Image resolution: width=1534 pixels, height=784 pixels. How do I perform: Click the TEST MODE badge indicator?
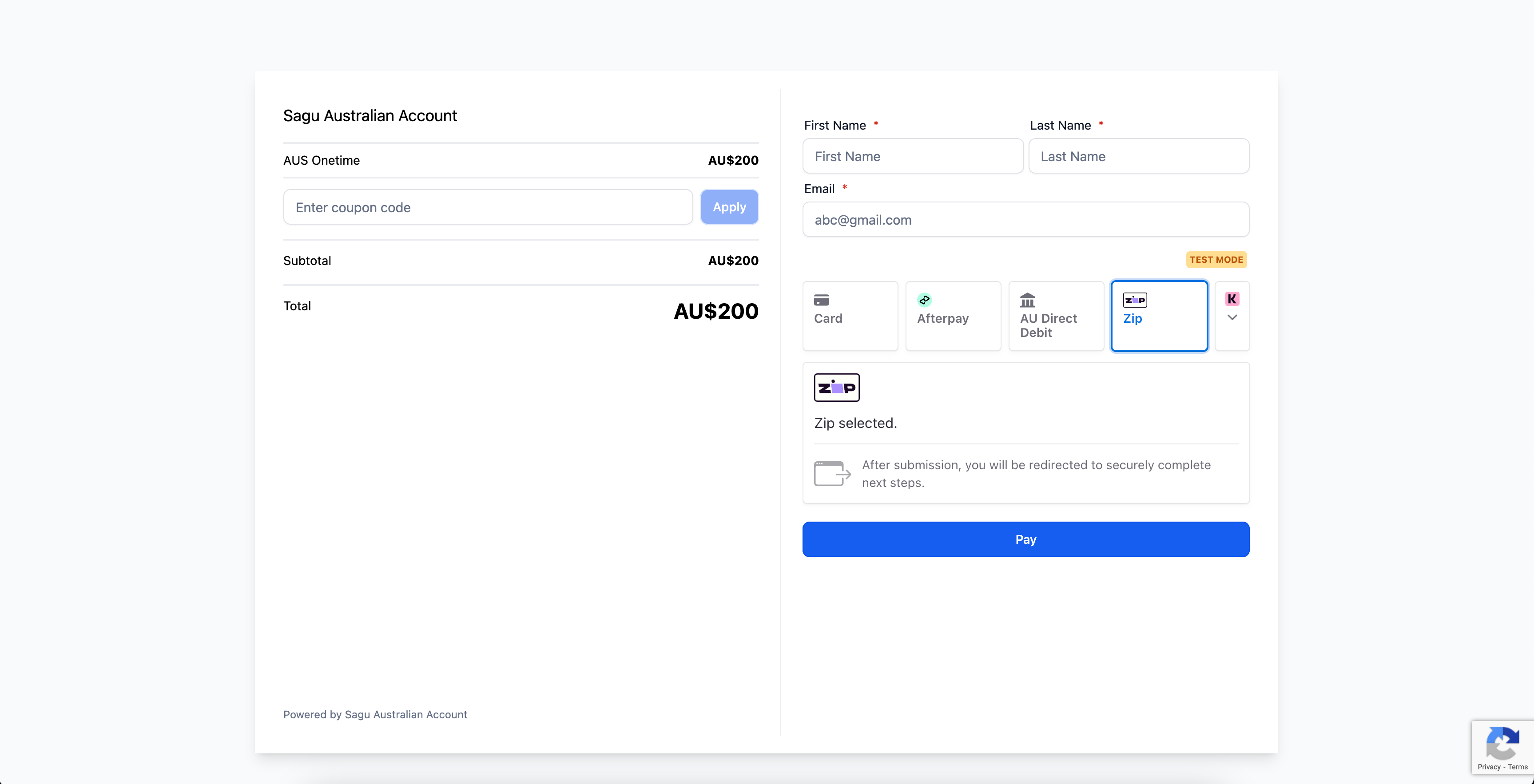point(1216,260)
